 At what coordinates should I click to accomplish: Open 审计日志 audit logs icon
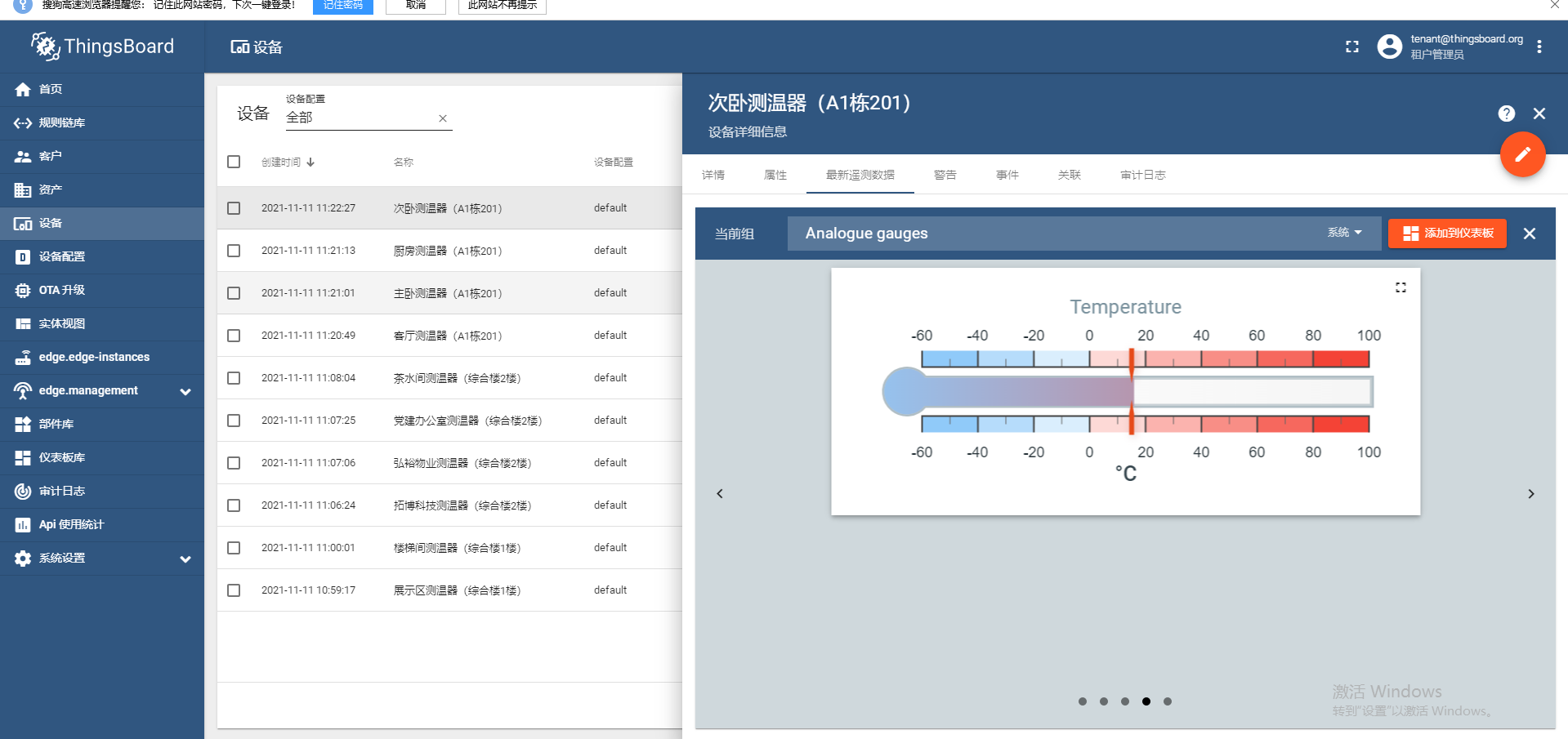[x=23, y=492]
